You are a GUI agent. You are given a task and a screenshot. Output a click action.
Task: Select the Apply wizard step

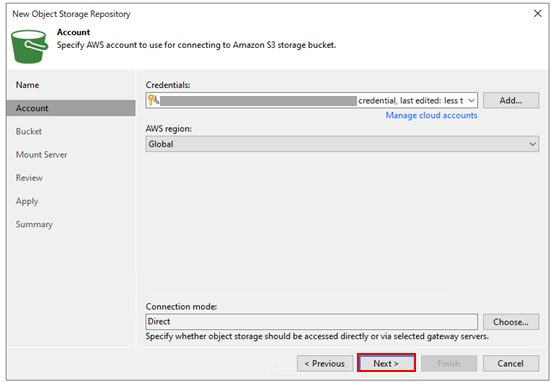[x=27, y=201]
